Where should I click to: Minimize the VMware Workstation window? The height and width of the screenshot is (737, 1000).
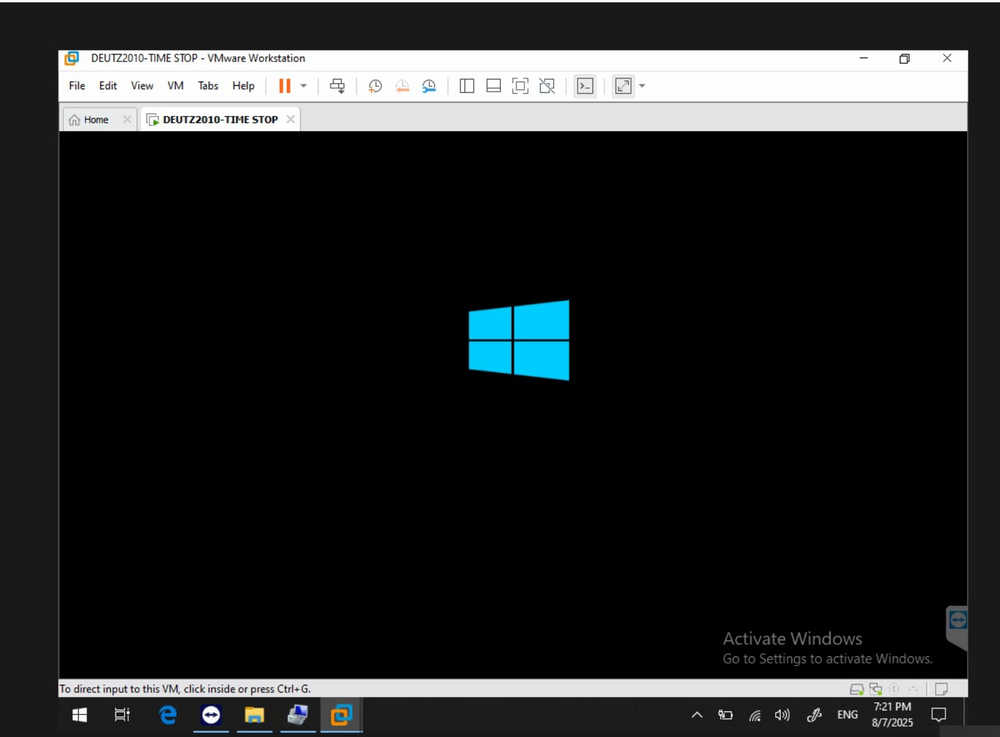coord(864,59)
